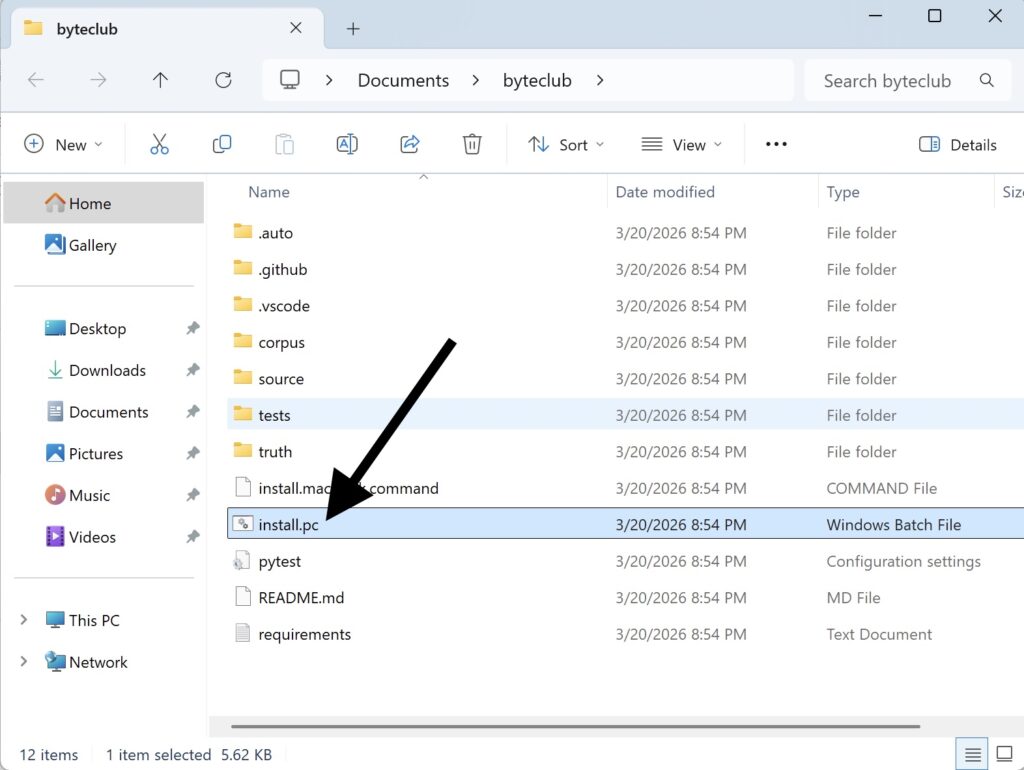Open the View dropdown menu
This screenshot has height=770, width=1024.
tap(682, 145)
